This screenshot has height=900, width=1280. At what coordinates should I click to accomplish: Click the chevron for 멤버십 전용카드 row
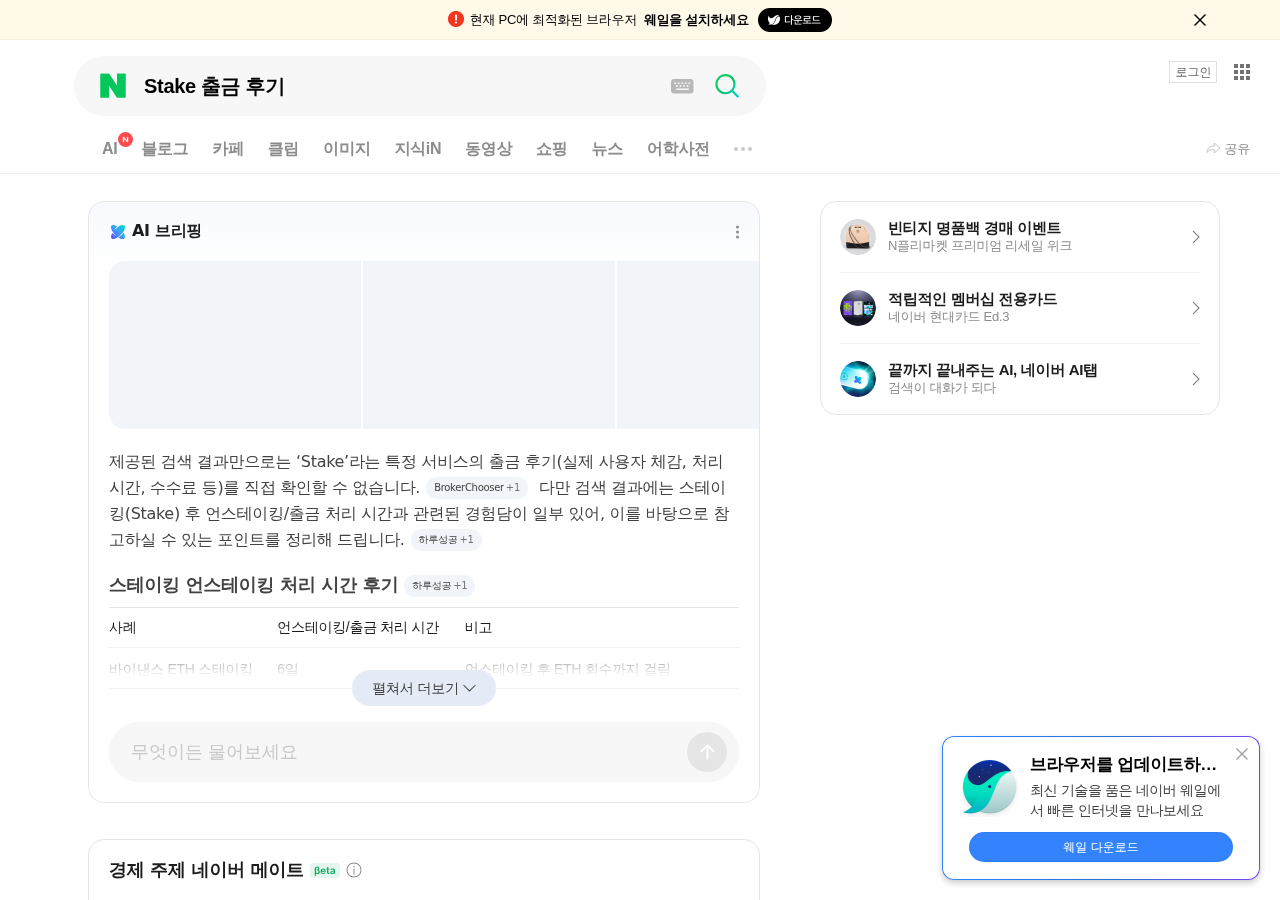point(1195,308)
